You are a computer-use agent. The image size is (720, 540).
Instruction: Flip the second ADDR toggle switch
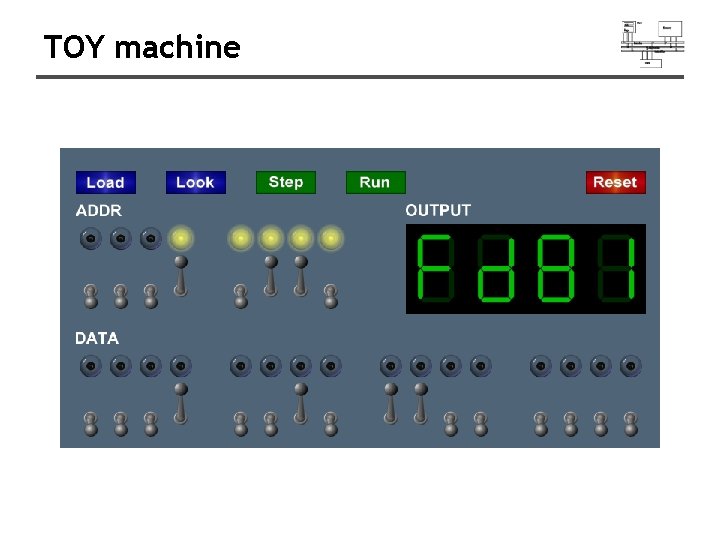click(x=121, y=296)
